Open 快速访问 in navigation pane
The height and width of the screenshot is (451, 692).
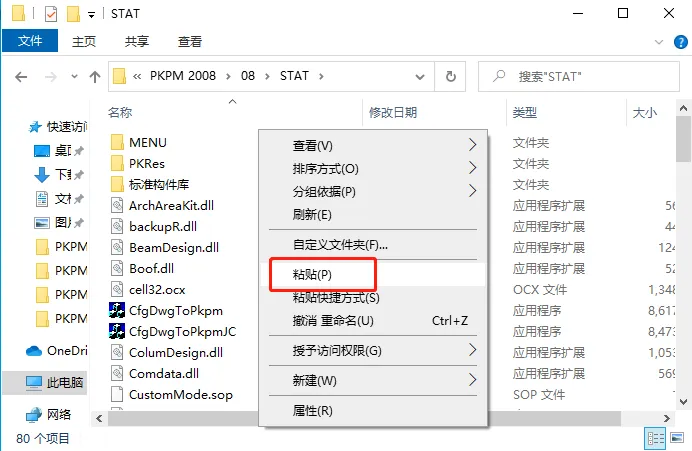(57, 127)
